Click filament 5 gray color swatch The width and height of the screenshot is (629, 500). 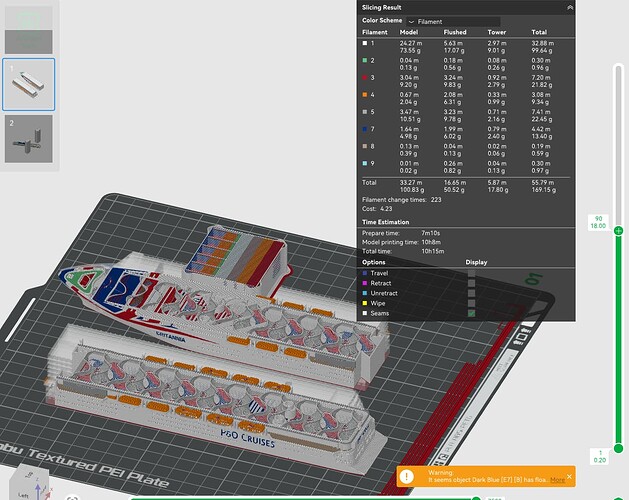pos(365,112)
